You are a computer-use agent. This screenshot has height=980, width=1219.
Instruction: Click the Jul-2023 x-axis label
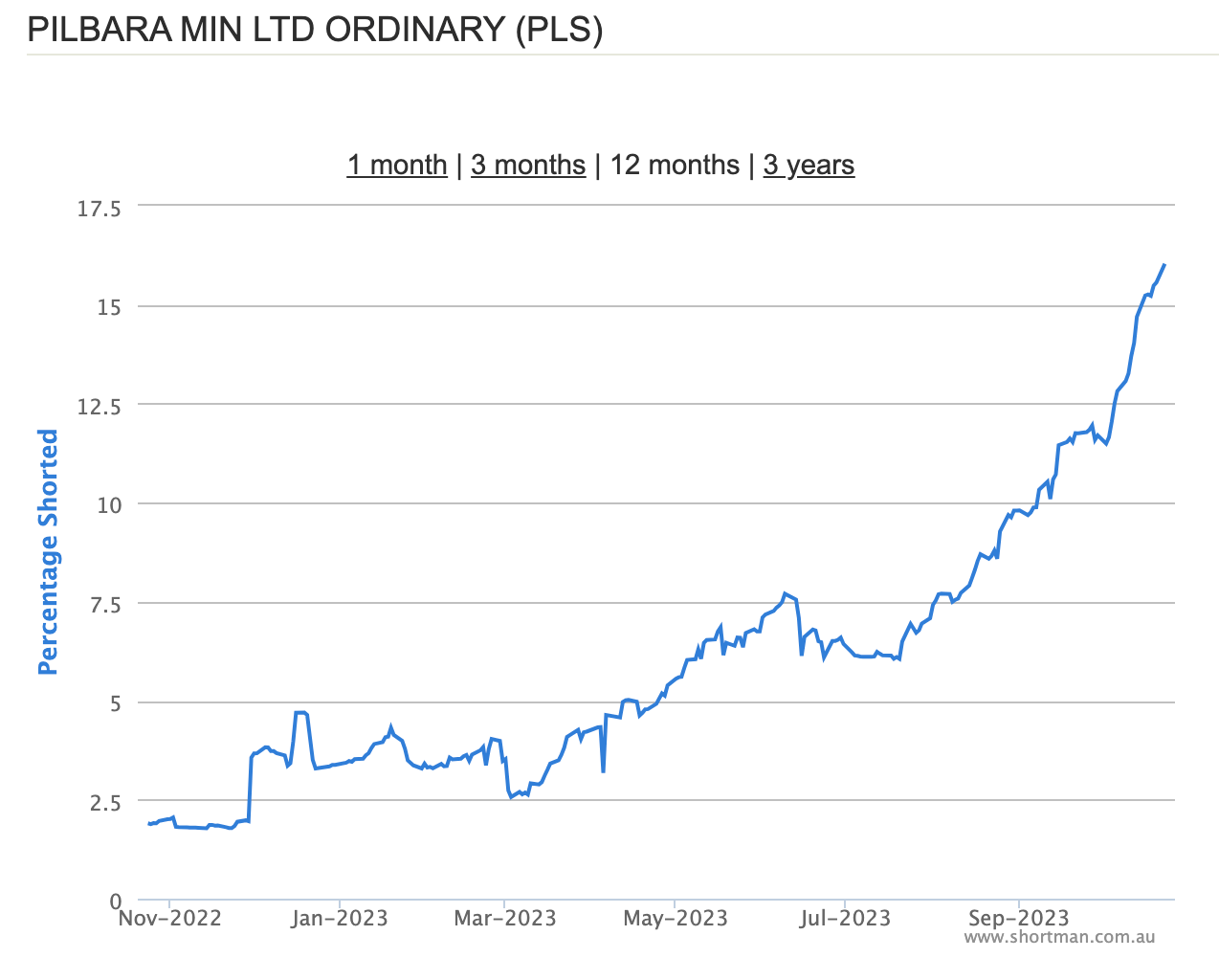click(845, 919)
